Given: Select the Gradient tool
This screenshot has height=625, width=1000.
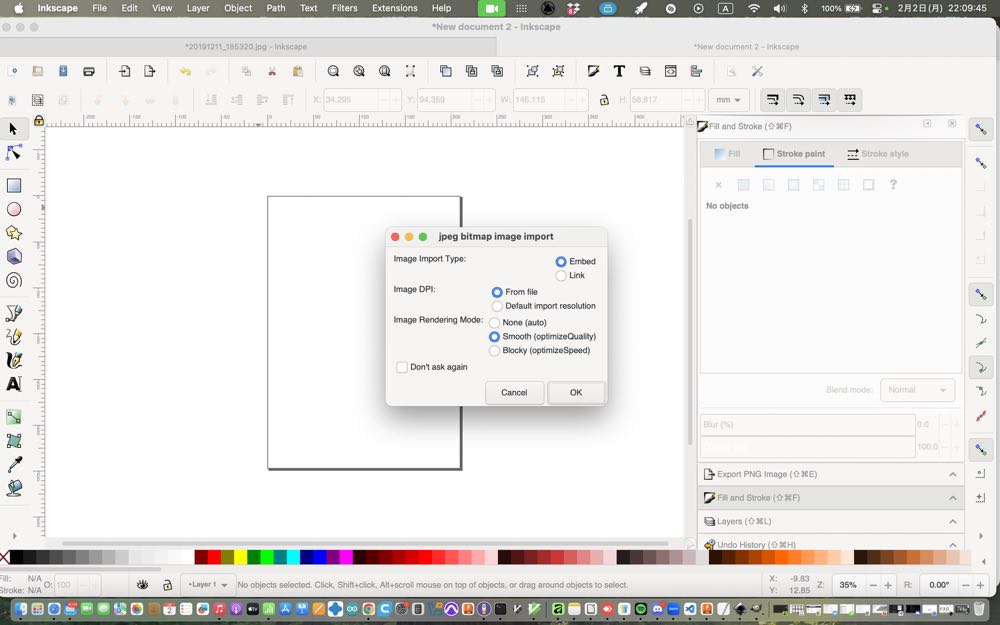Looking at the screenshot, I should tap(13, 417).
